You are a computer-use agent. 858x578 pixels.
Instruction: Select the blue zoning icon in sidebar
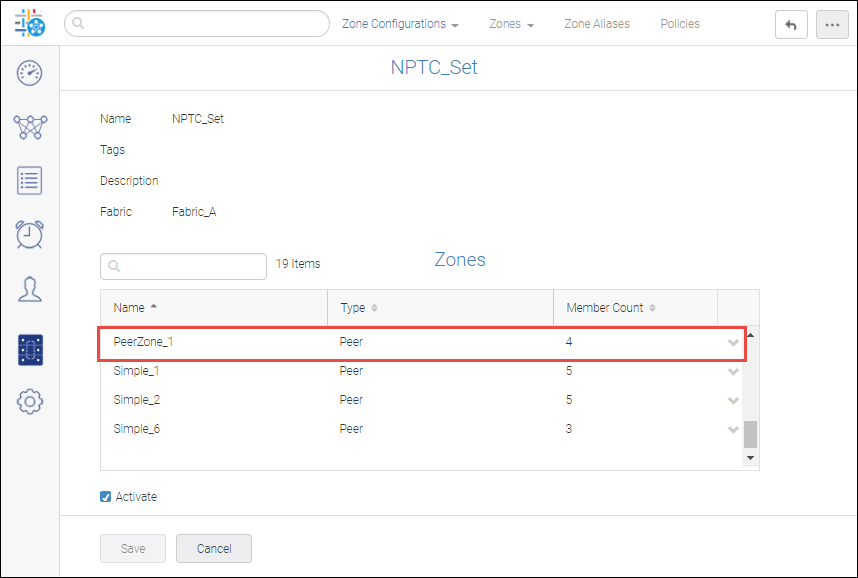click(30, 350)
